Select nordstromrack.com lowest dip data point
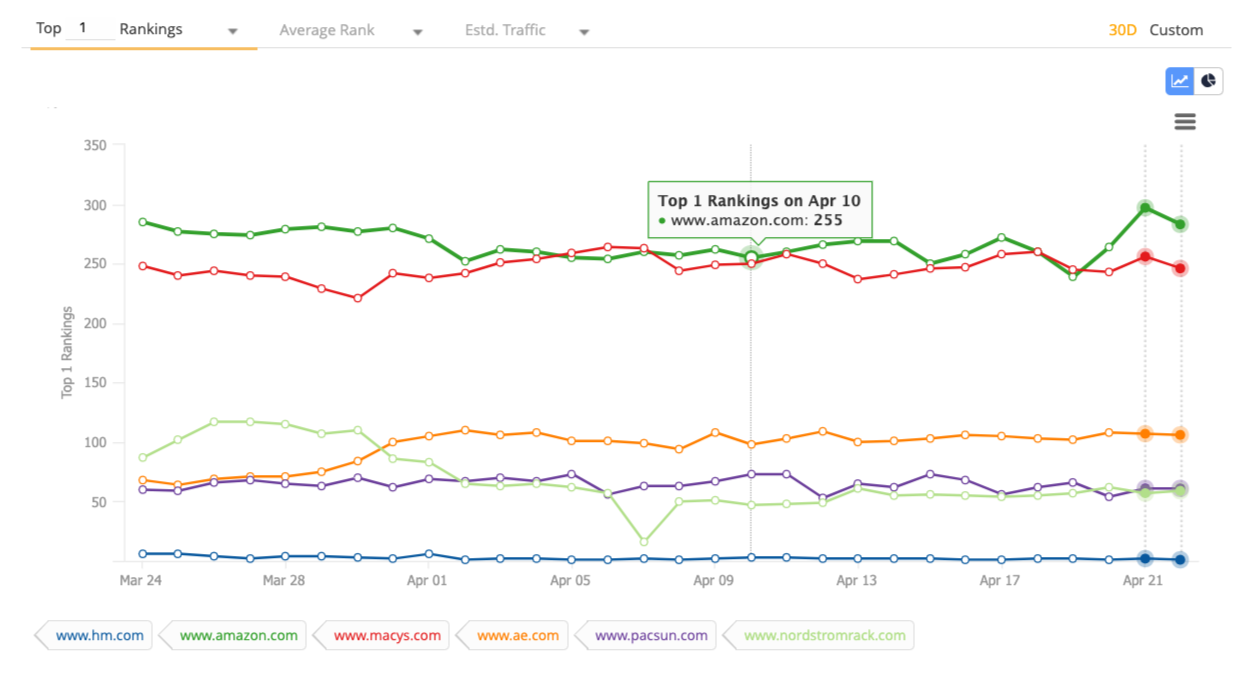The height and width of the screenshot is (688, 1242). click(644, 542)
